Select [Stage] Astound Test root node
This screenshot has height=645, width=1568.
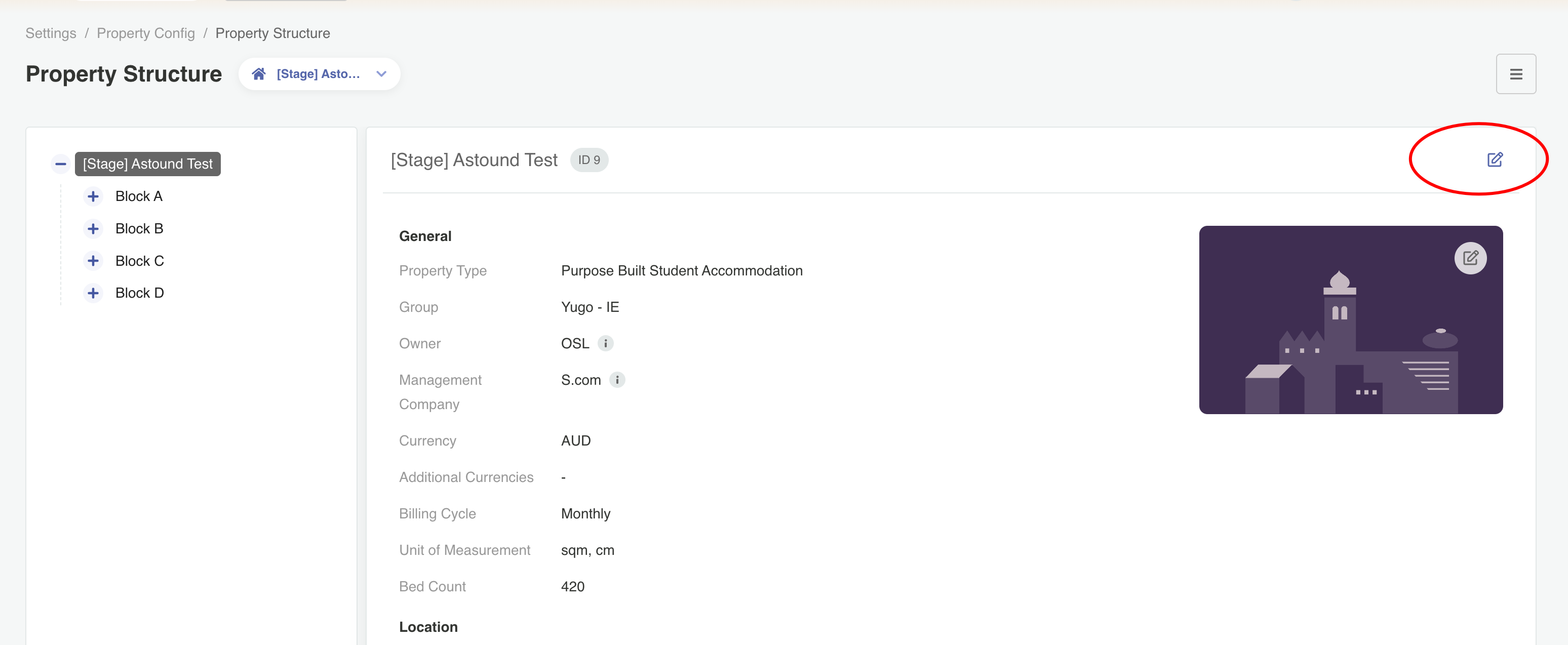[x=147, y=164]
